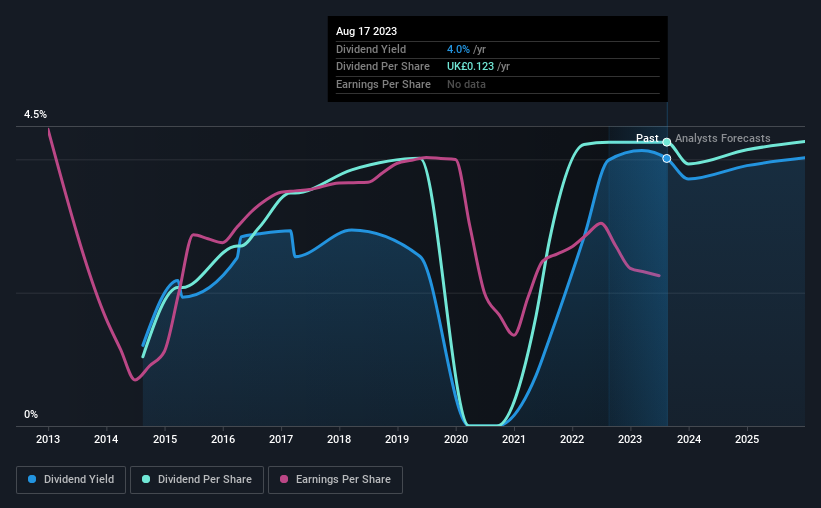Click the 'Dividend Yield' row label in tooltip
This screenshot has height=508, width=821.
coord(371,49)
